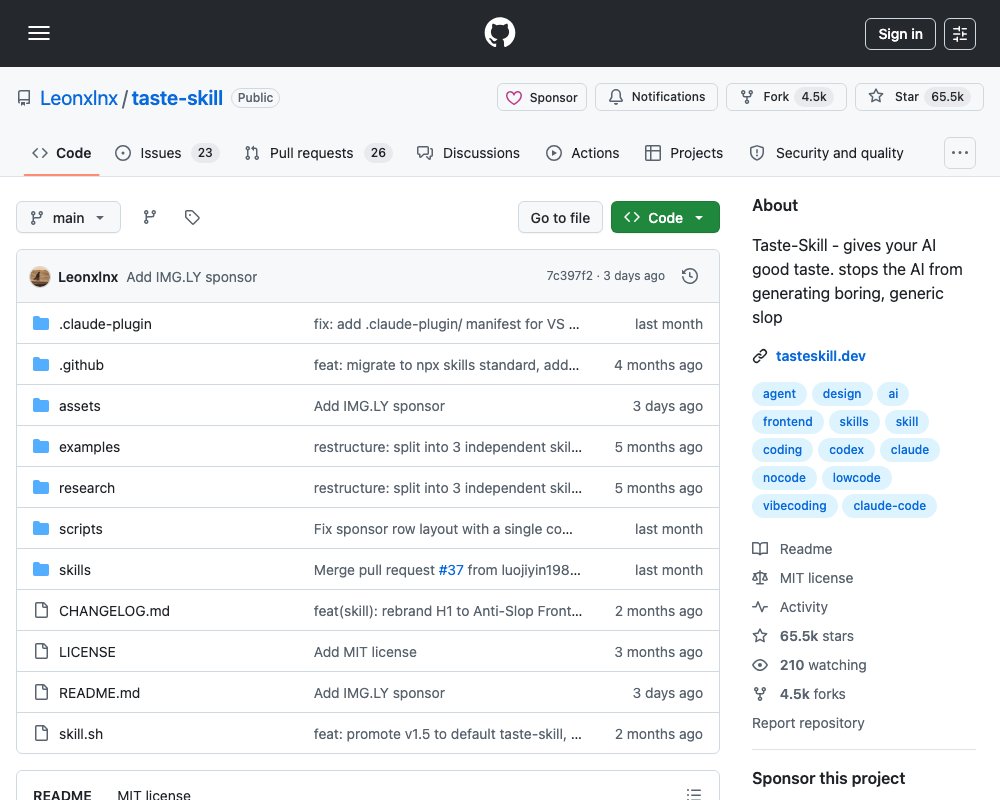Screen dimensions: 1000x800
Task: Click the repository icon before LeonxInx
Action: coord(24,98)
